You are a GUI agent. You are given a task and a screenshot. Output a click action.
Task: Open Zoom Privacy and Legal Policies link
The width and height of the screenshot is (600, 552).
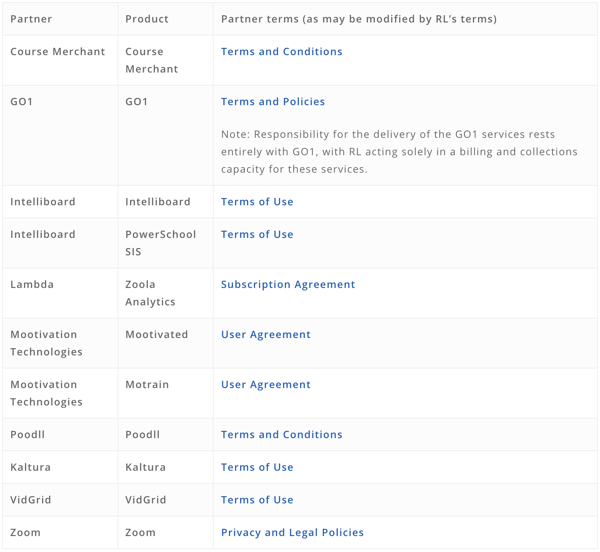point(292,533)
